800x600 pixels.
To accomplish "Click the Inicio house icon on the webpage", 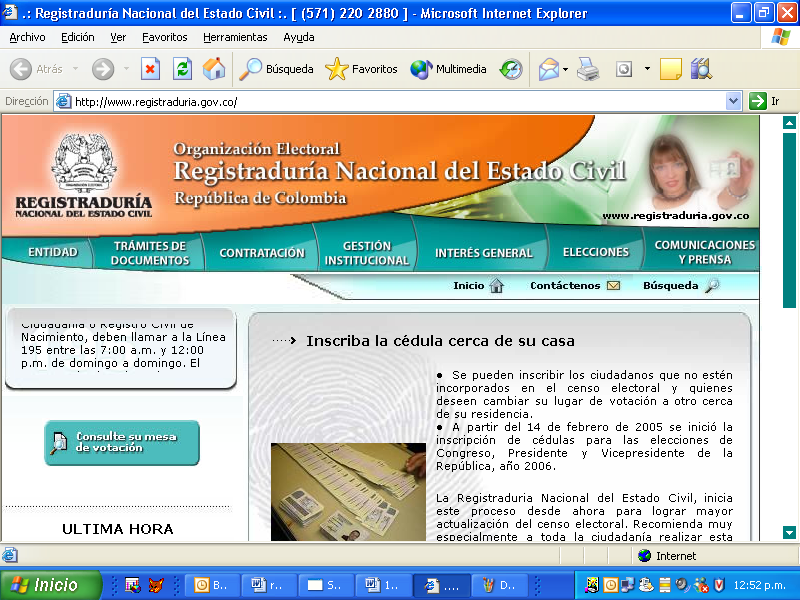I will click(x=496, y=286).
